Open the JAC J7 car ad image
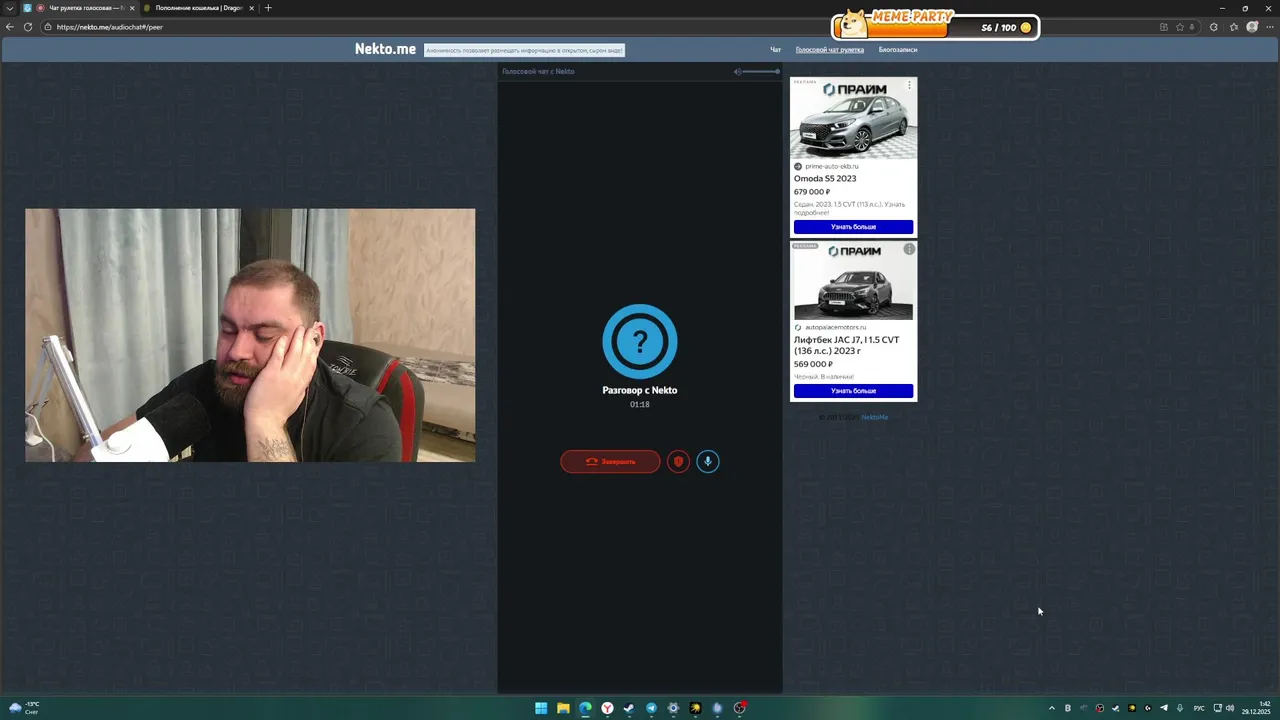 pyautogui.click(x=853, y=281)
